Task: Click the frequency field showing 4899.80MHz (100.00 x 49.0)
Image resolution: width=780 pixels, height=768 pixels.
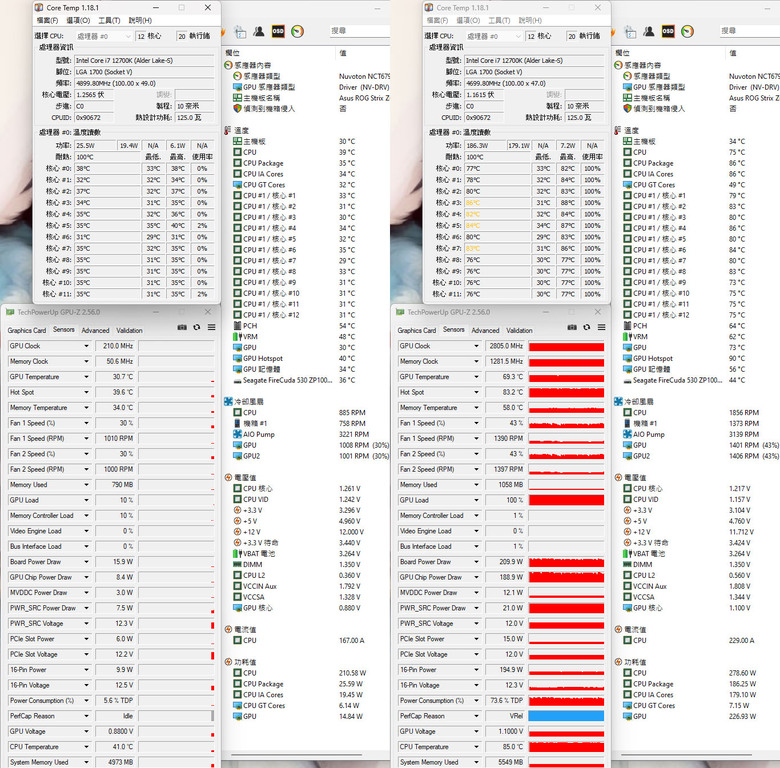Action: (144, 84)
